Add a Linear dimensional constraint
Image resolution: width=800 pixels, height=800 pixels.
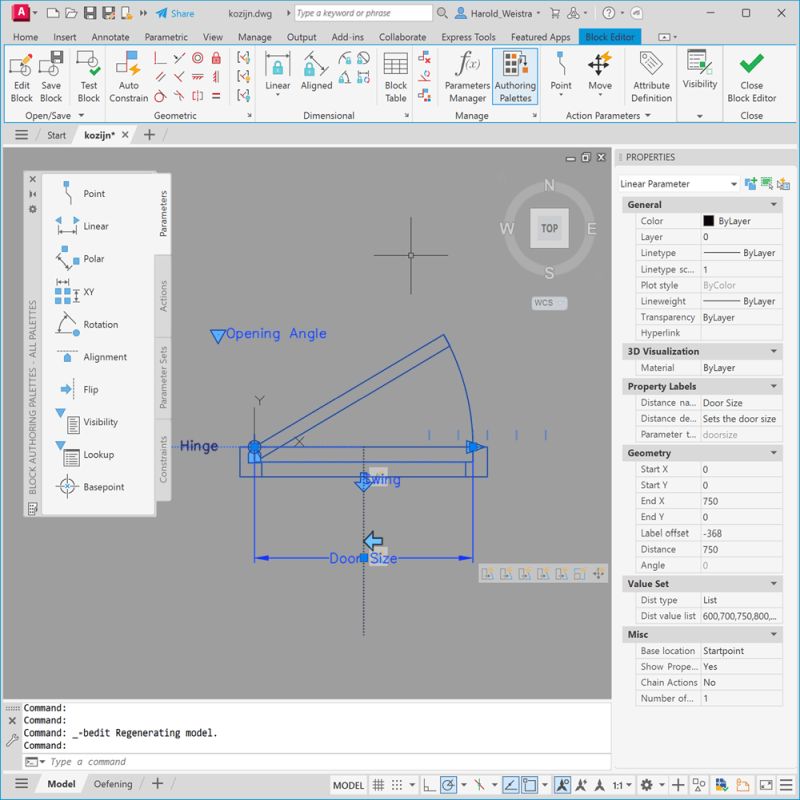click(278, 72)
